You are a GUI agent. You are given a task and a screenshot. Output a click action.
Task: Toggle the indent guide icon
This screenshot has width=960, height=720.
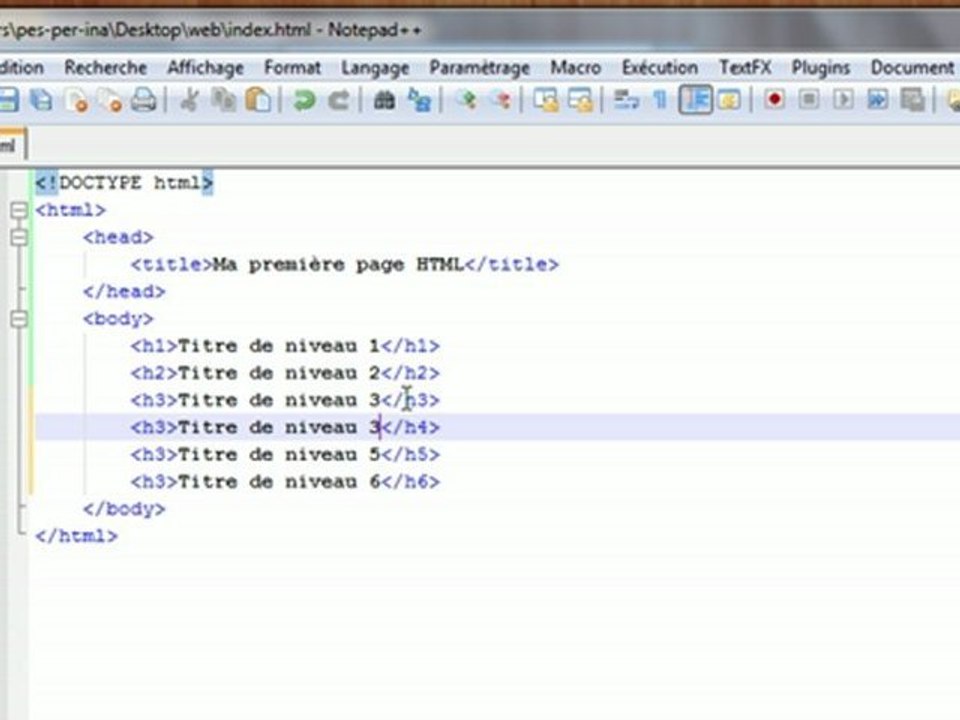click(x=696, y=100)
